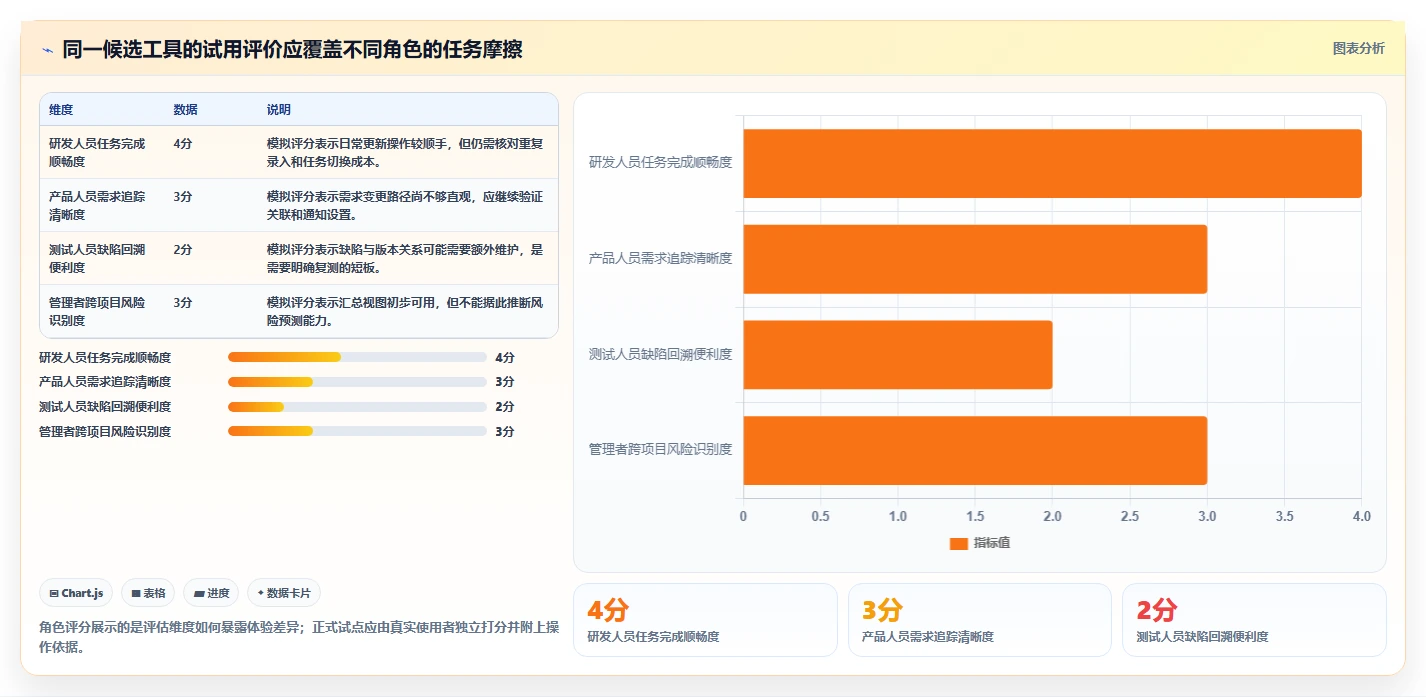Select the 数据卡片 tag chip
This screenshot has width=1426, height=697.
pos(284,593)
